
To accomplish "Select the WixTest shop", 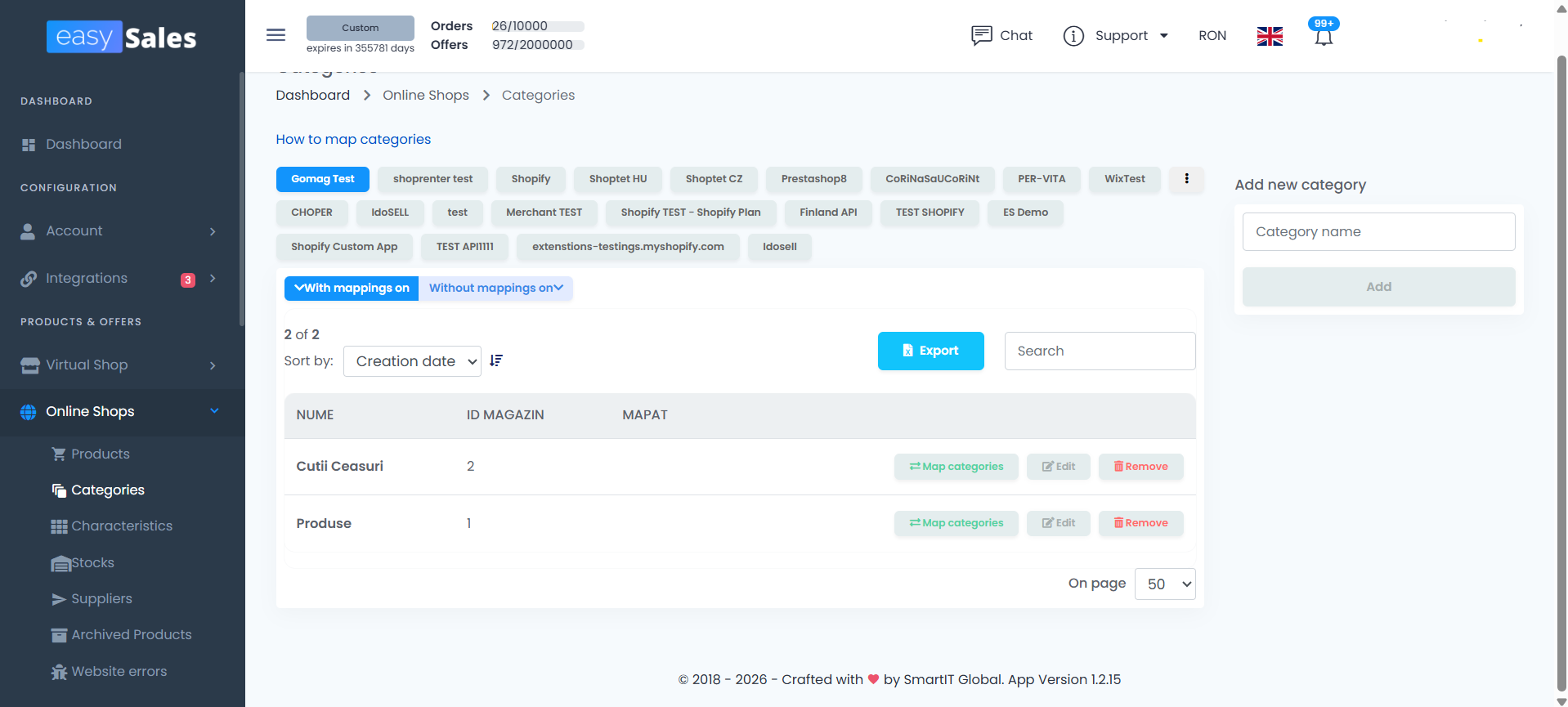I will (x=1124, y=179).
